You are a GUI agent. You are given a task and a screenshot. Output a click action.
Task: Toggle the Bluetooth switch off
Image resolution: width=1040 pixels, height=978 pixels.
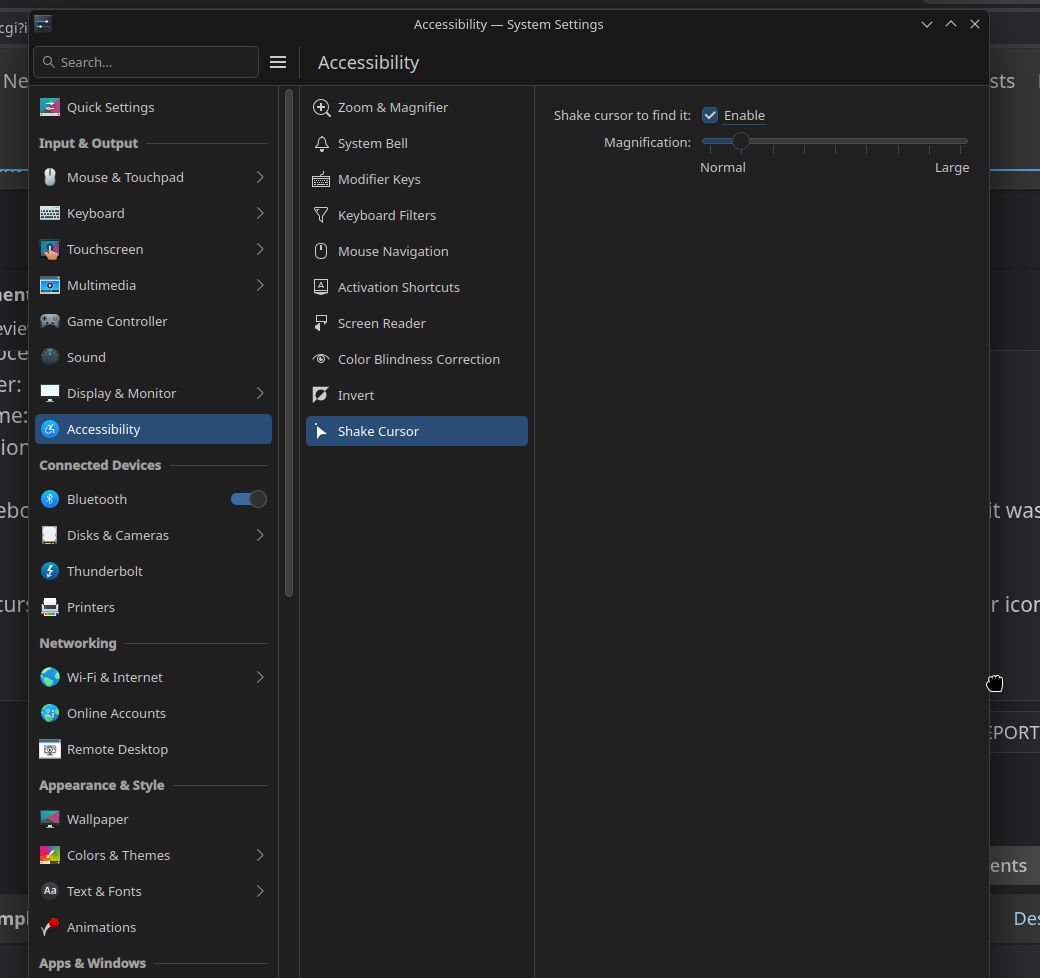[249, 499]
